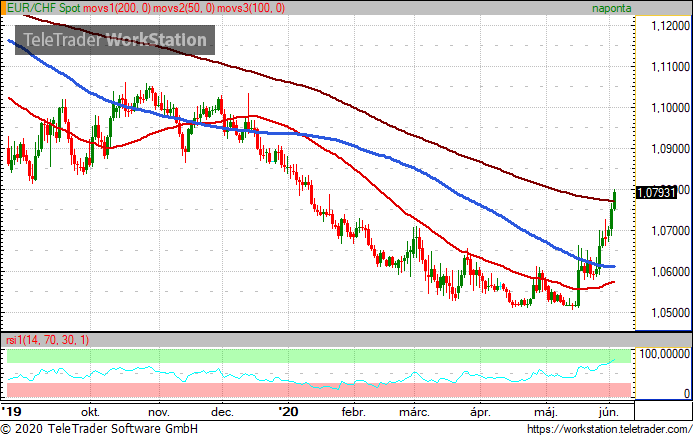The width and height of the screenshot is (693, 437).
Task: Click the current price tag 1,07931
Action: 656,192
